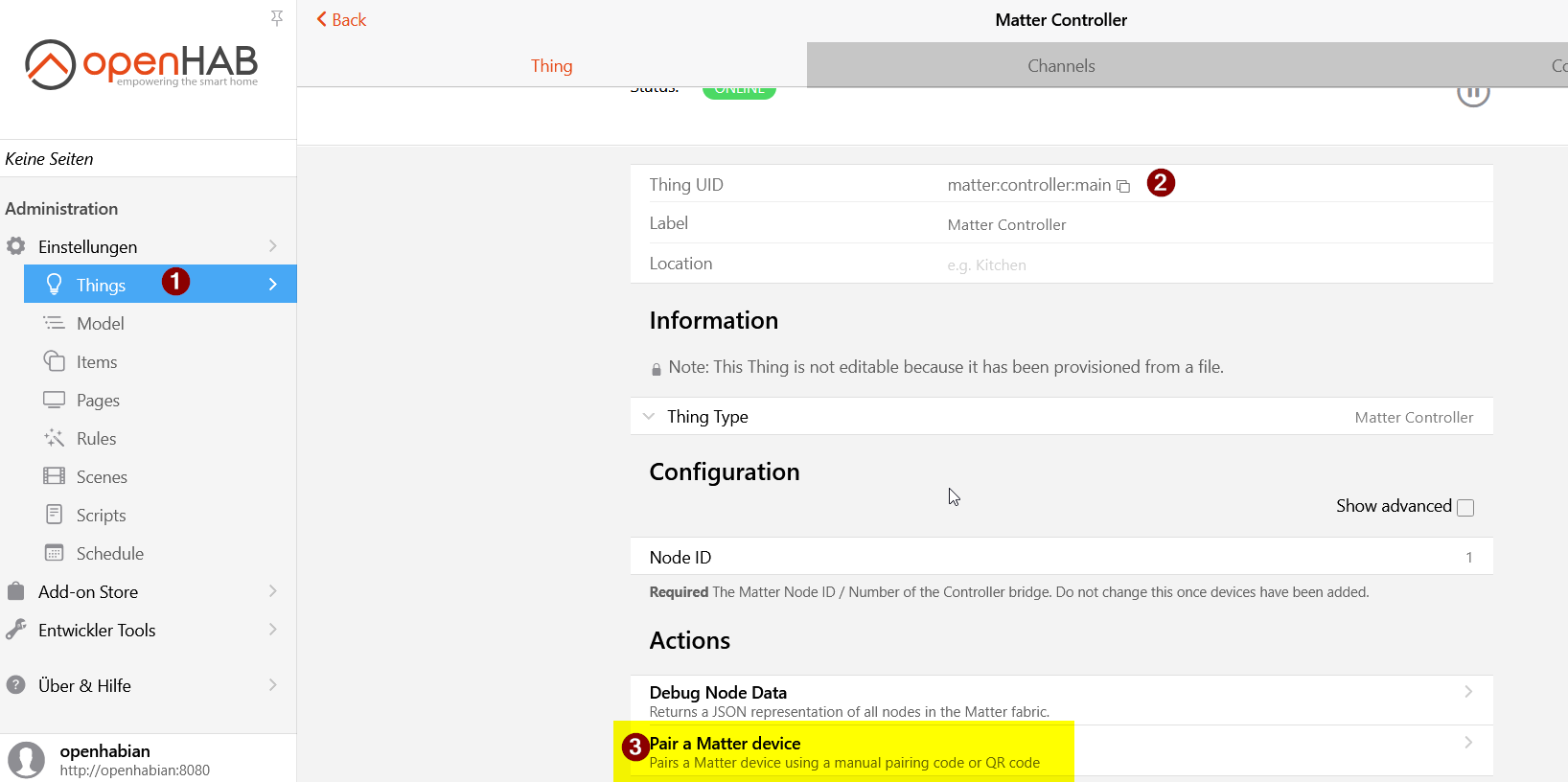Click the Rules sparkle icon
Viewport: 1568px width, 782px height.
[x=55, y=438]
